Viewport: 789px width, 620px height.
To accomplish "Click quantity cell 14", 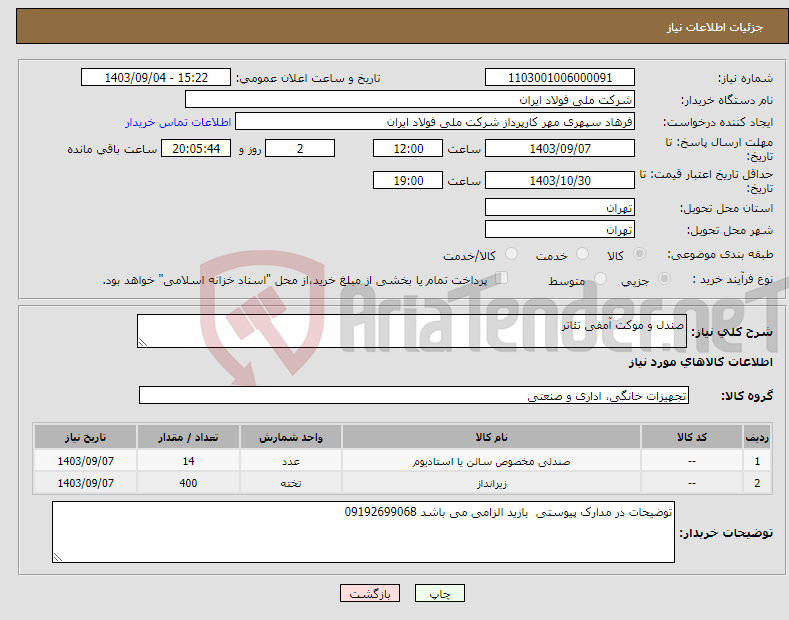I will click(188, 461).
